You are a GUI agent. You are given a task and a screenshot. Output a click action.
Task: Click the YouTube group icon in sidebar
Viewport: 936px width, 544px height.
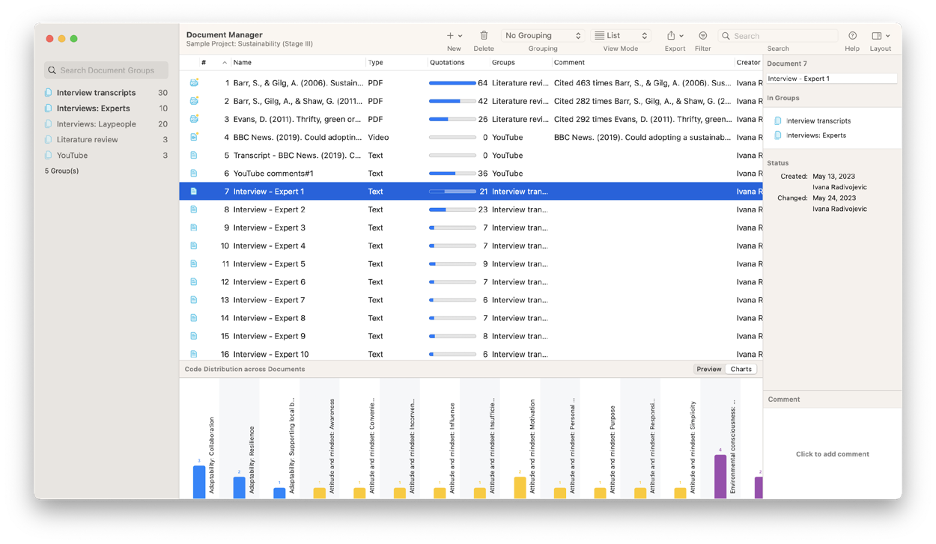tap(48, 155)
